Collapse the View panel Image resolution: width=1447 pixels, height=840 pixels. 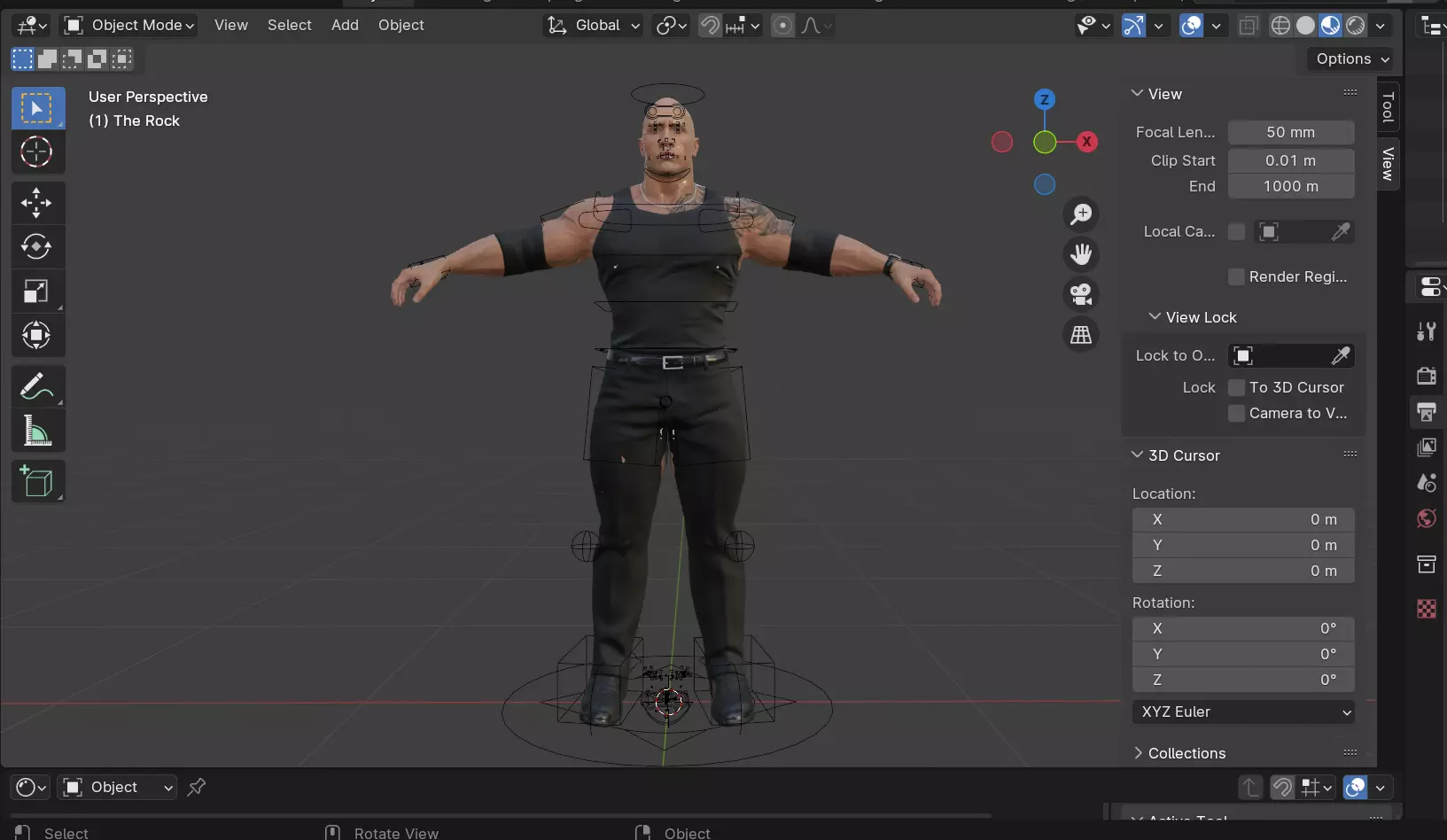[x=1137, y=93]
